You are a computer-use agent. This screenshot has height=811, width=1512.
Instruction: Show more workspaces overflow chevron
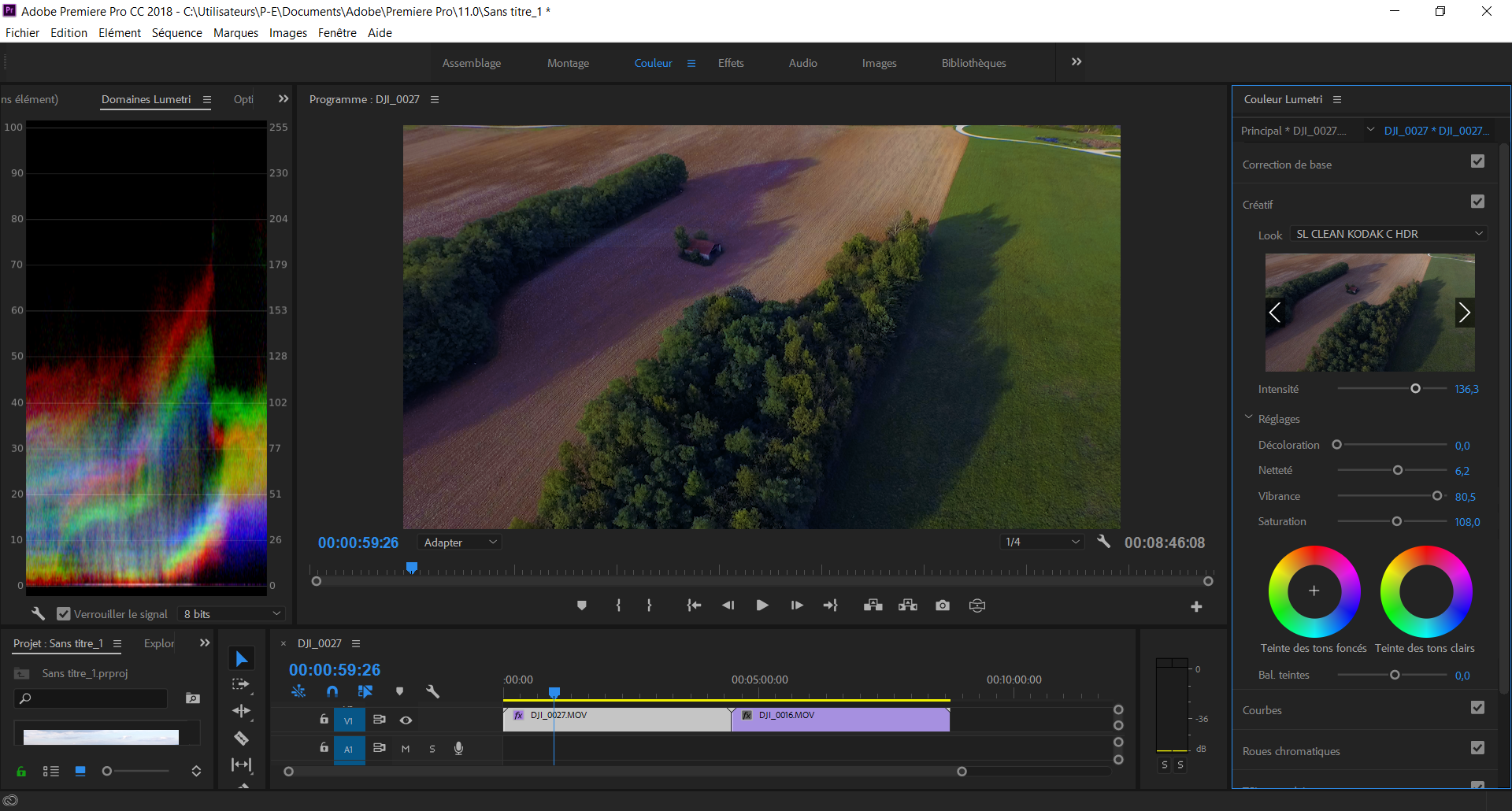click(1077, 62)
